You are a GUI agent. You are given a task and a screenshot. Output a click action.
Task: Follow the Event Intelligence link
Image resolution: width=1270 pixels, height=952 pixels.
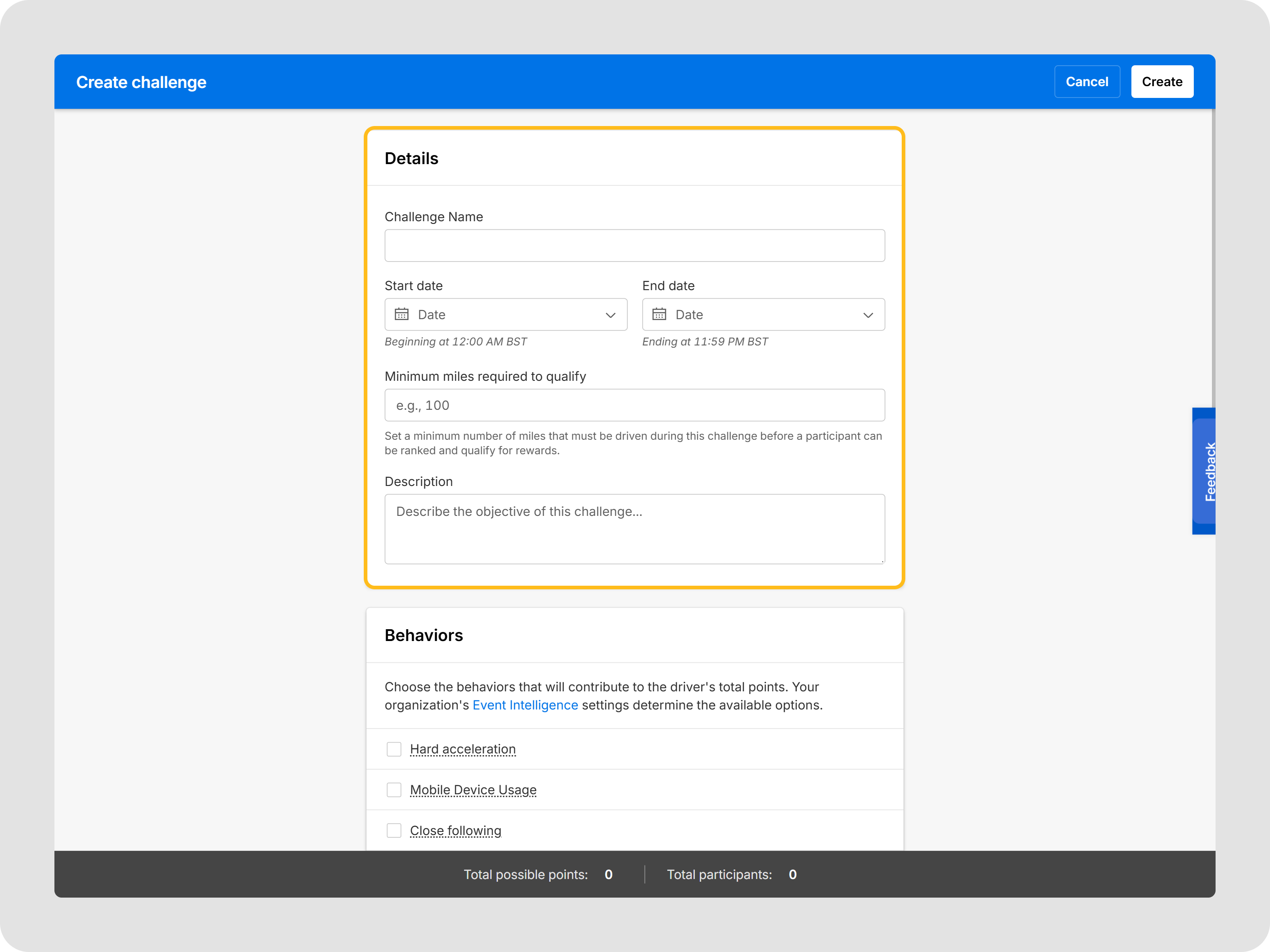pyautogui.click(x=525, y=704)
